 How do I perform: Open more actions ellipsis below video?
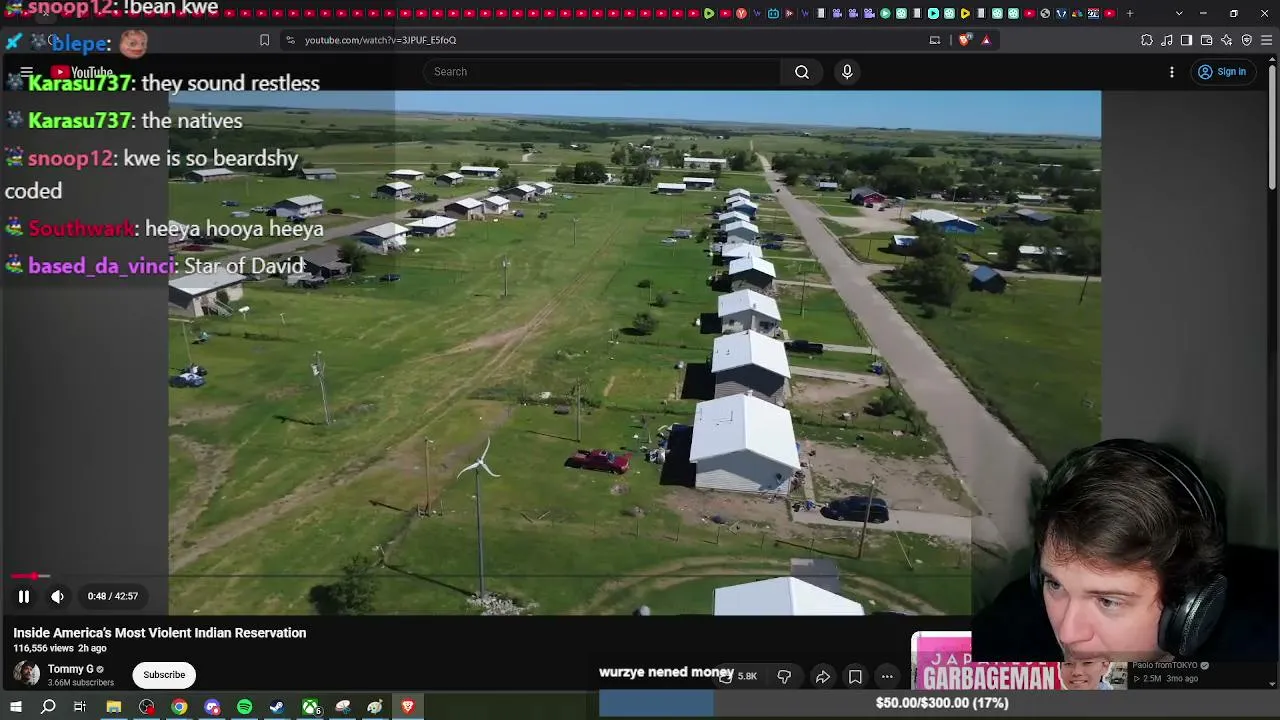point(887,677)
